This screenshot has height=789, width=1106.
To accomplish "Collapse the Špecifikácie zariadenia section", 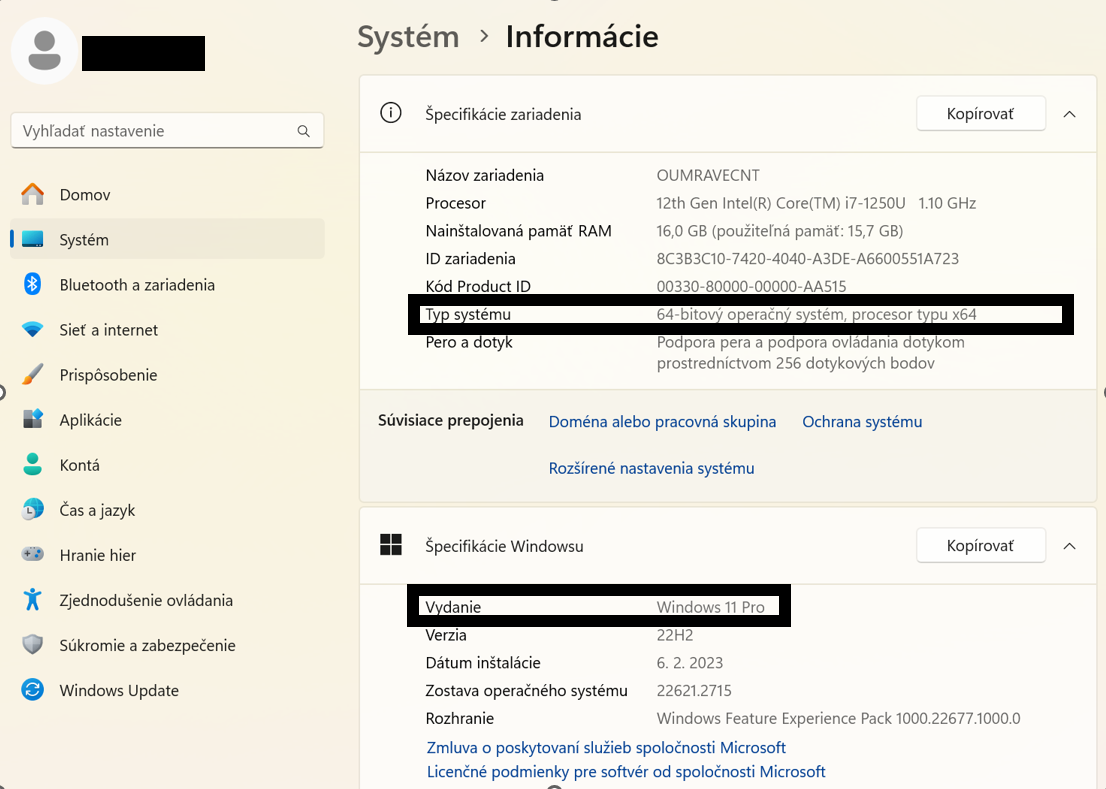I will (1069, 114).
